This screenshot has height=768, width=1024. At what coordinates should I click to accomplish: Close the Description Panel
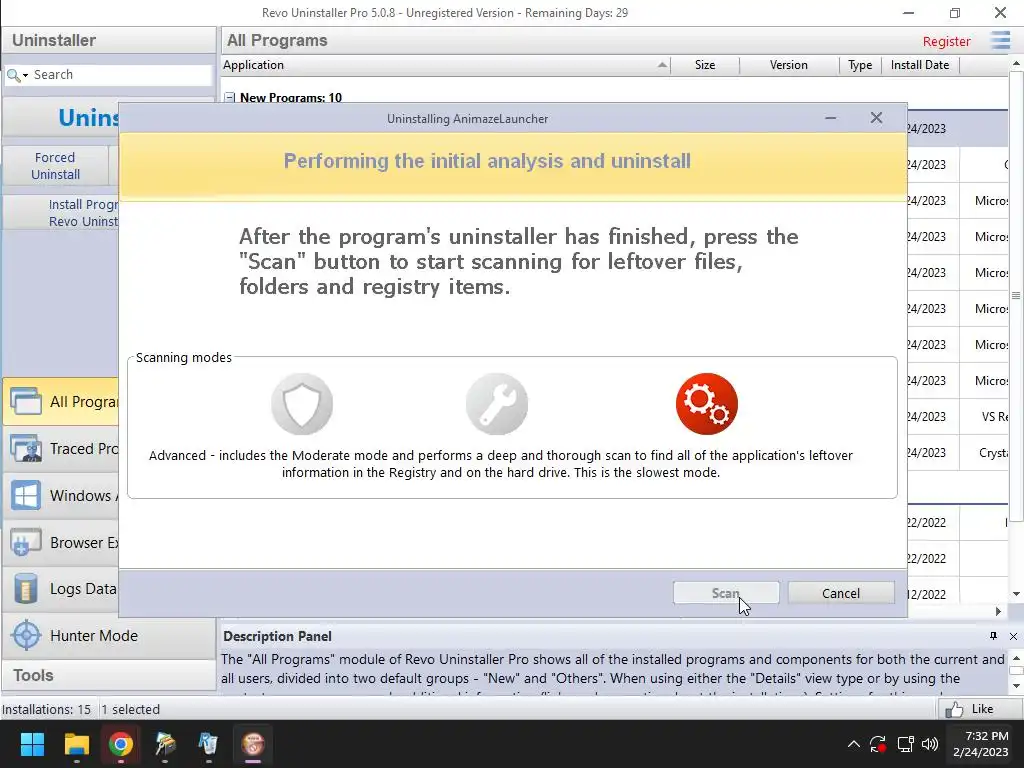point(1014,636)
